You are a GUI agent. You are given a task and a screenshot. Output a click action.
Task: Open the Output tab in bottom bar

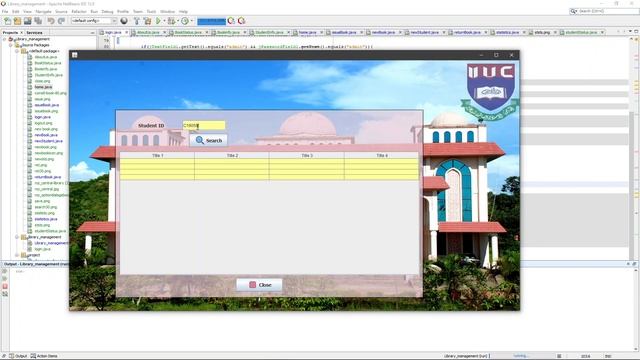click(x=18, y=356)
